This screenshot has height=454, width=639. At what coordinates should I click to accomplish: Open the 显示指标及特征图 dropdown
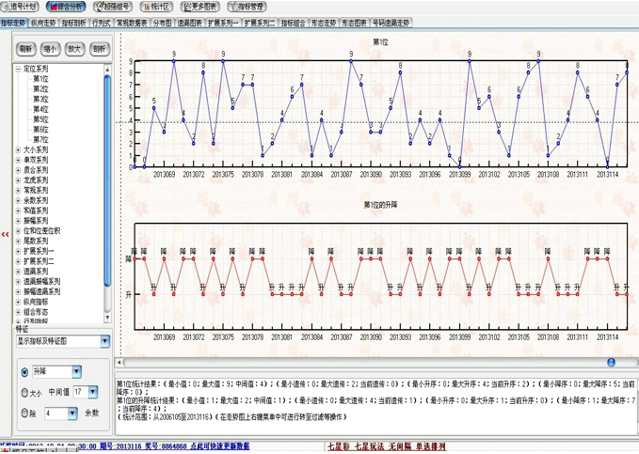[105, 341]
